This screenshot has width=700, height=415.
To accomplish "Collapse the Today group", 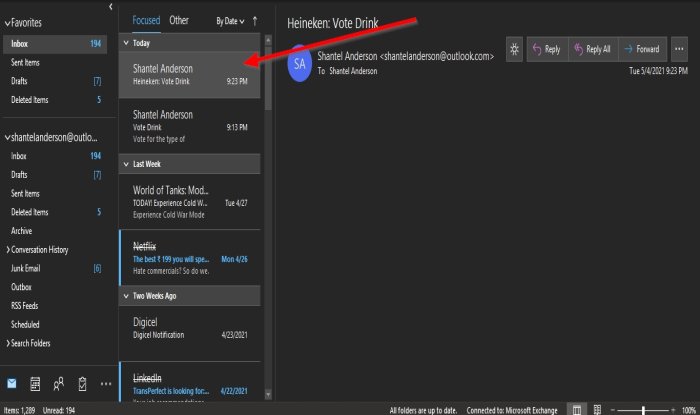I will [126, 43].
